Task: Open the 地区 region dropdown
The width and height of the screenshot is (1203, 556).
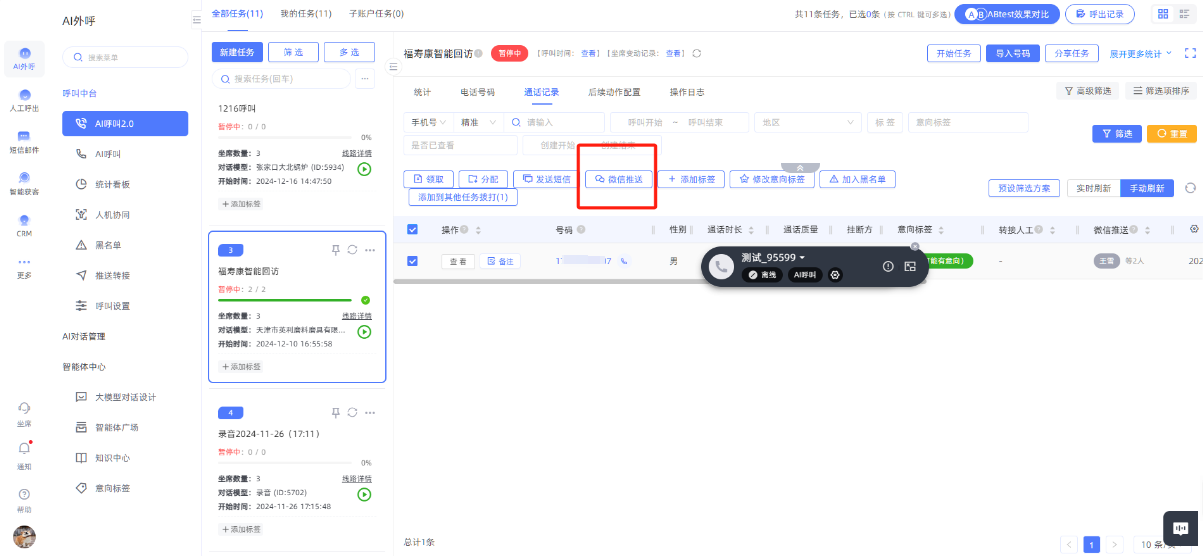Action: pos(807,122)
